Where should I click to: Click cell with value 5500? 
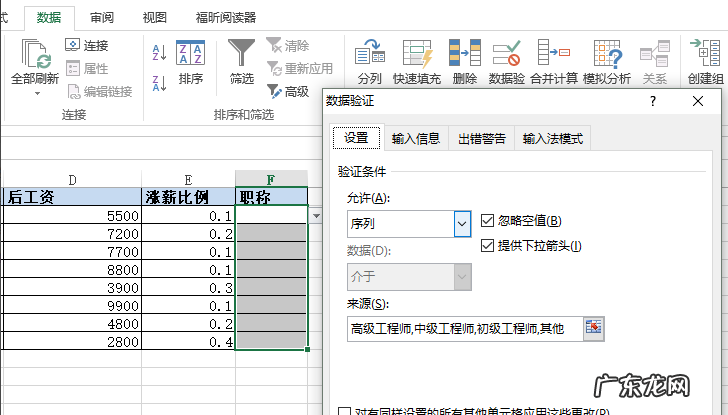coord(72,215)
